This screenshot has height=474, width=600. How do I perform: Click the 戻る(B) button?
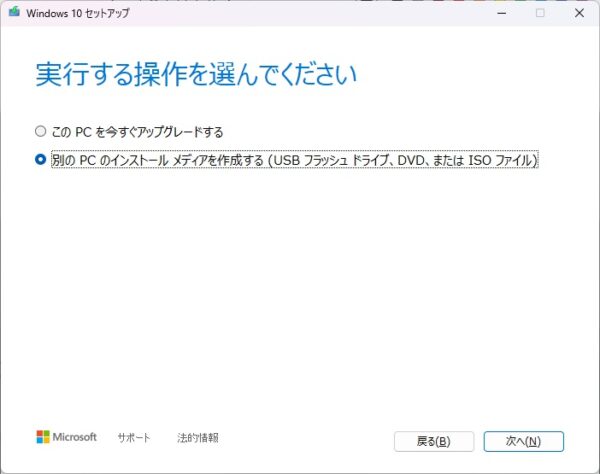[x=434, y=441]
